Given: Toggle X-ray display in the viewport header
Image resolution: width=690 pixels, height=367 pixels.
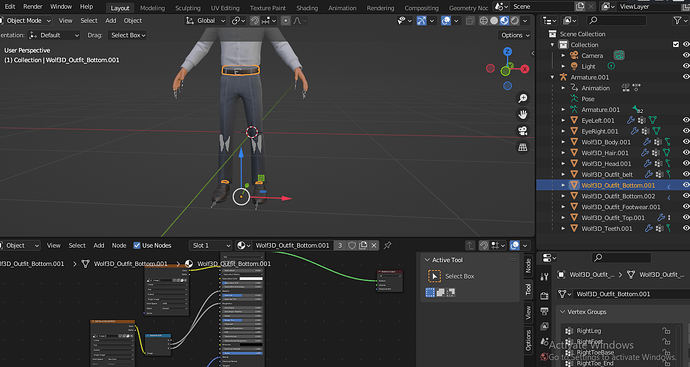Looking at the screenshot, I should [x=470, y=21].
